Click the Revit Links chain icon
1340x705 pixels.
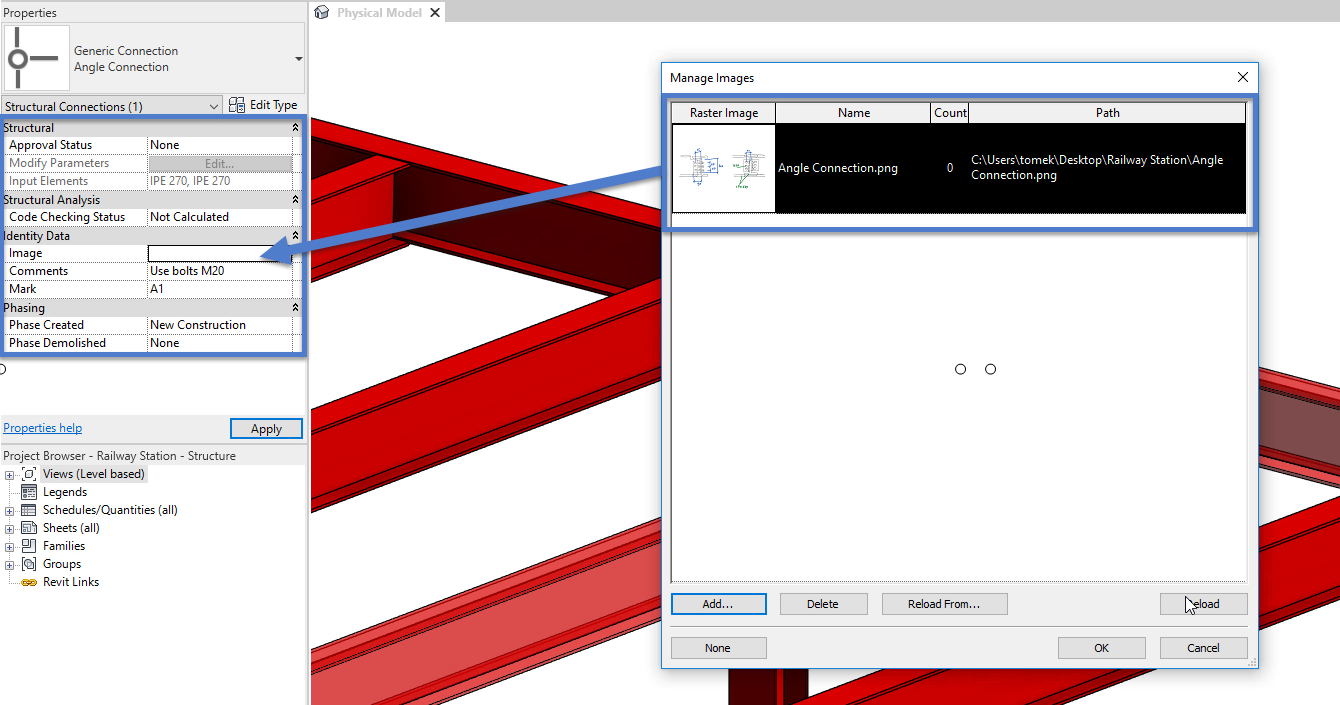(x=29, y=582)
